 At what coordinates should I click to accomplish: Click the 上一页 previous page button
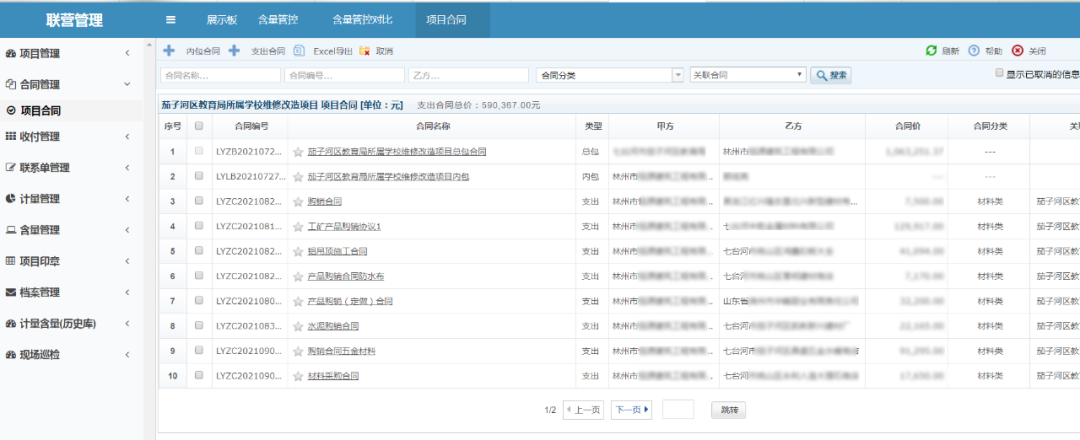[x=583, y=410]
